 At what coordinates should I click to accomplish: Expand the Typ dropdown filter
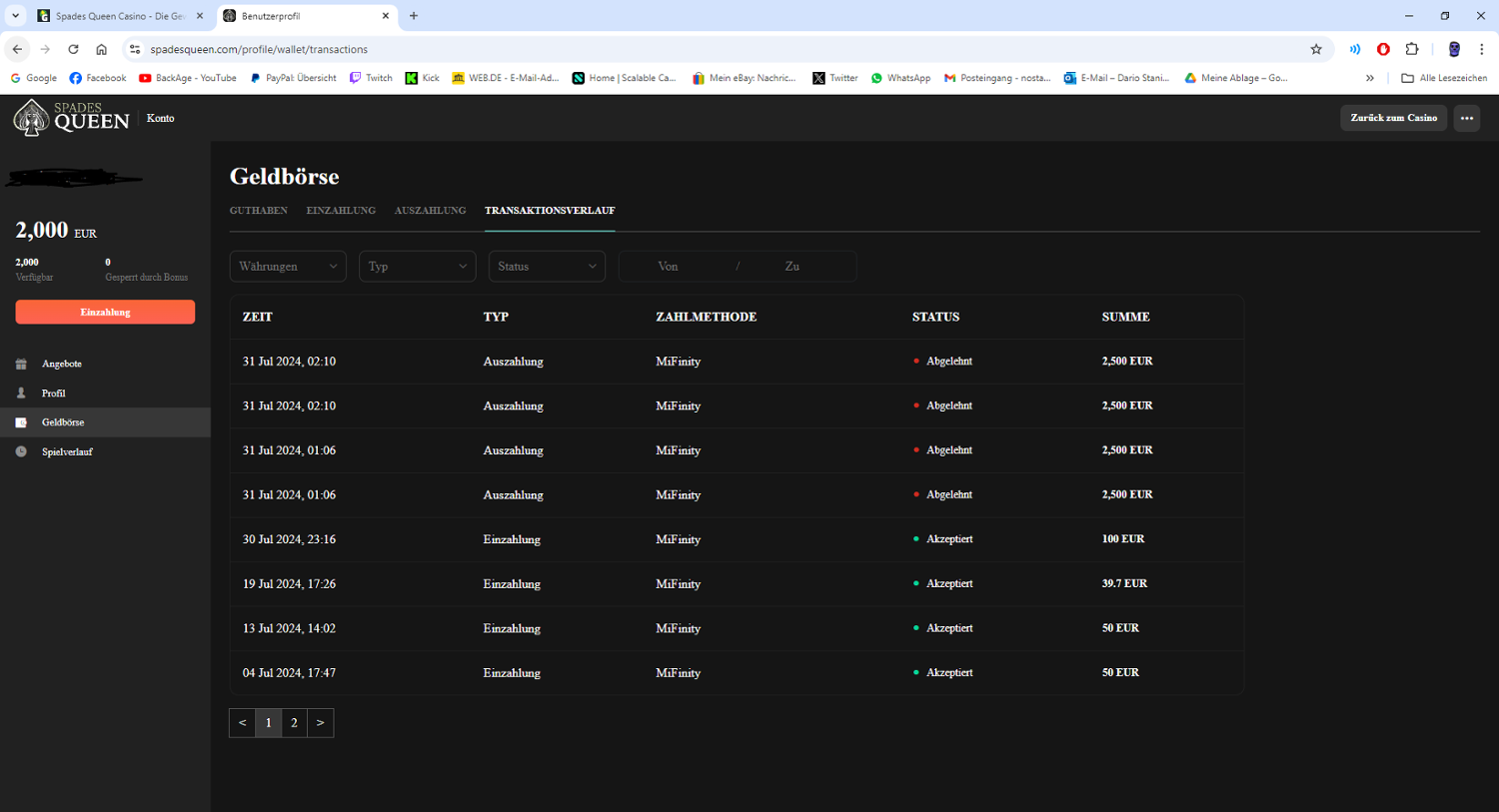pyautogui.click(x=418, y=267)
